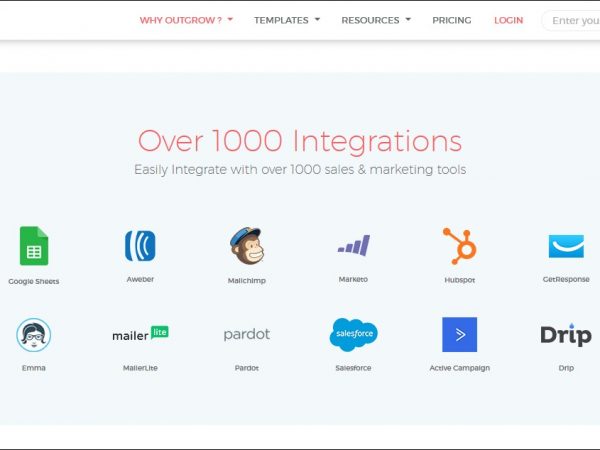Click the Google Sheets integration icon
The image size is (600, 450).
point(34,246)
